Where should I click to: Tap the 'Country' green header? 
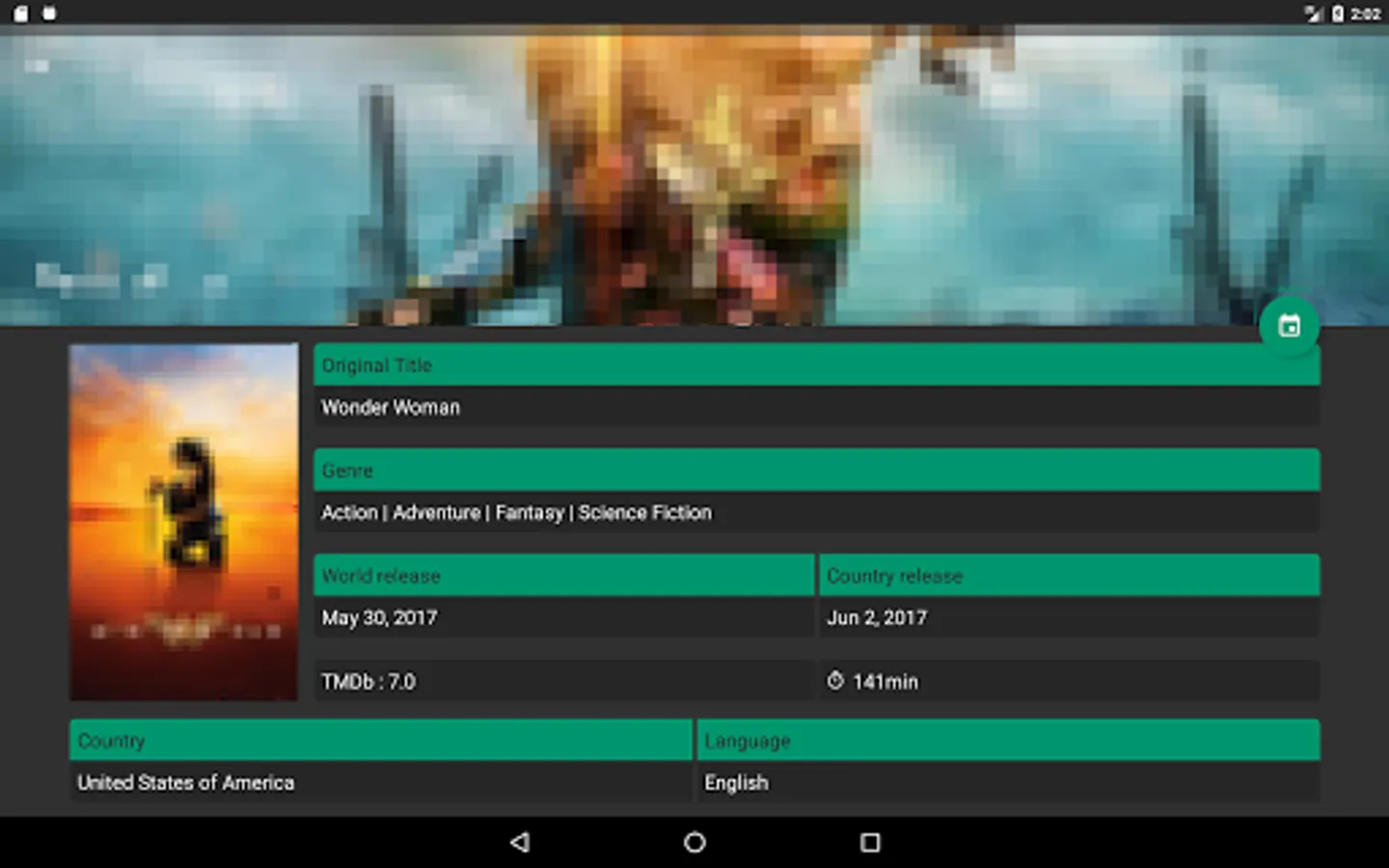(381, 740)
